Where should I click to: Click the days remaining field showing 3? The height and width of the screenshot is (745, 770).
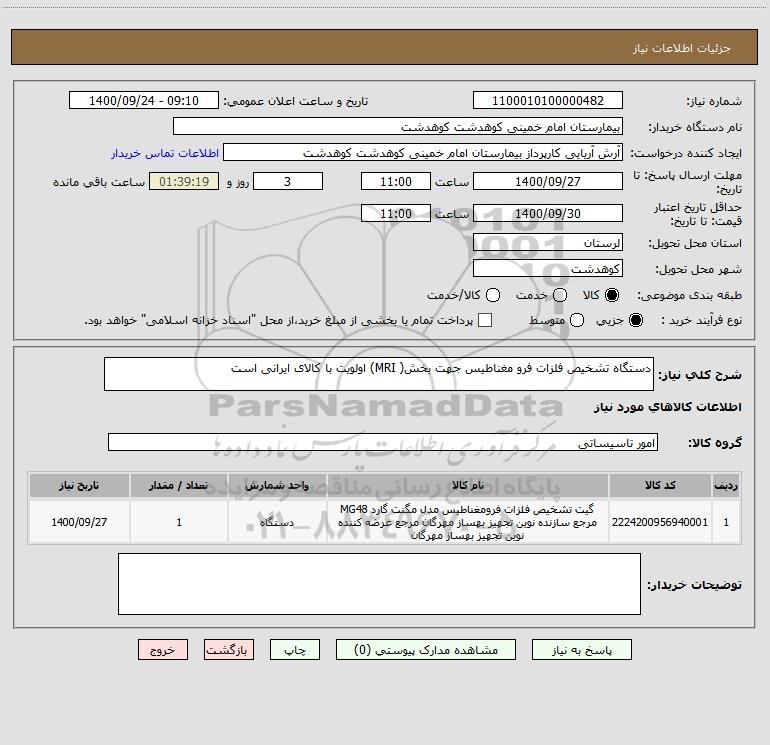[x=288, y=181]
